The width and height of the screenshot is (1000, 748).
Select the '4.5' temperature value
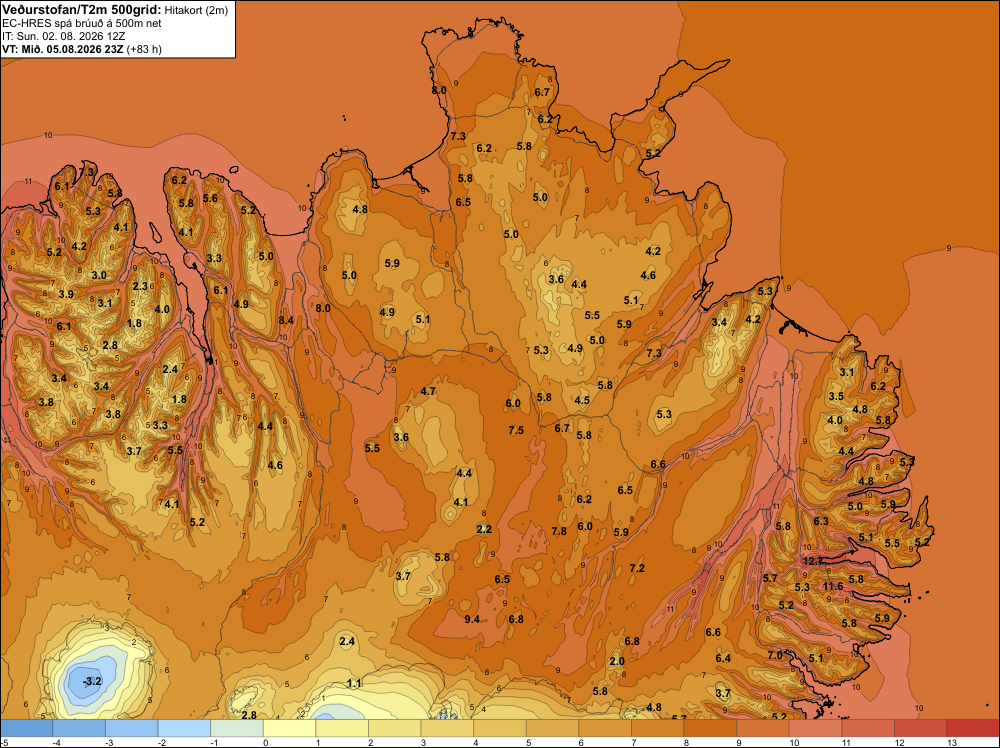(x=582, y=400)
